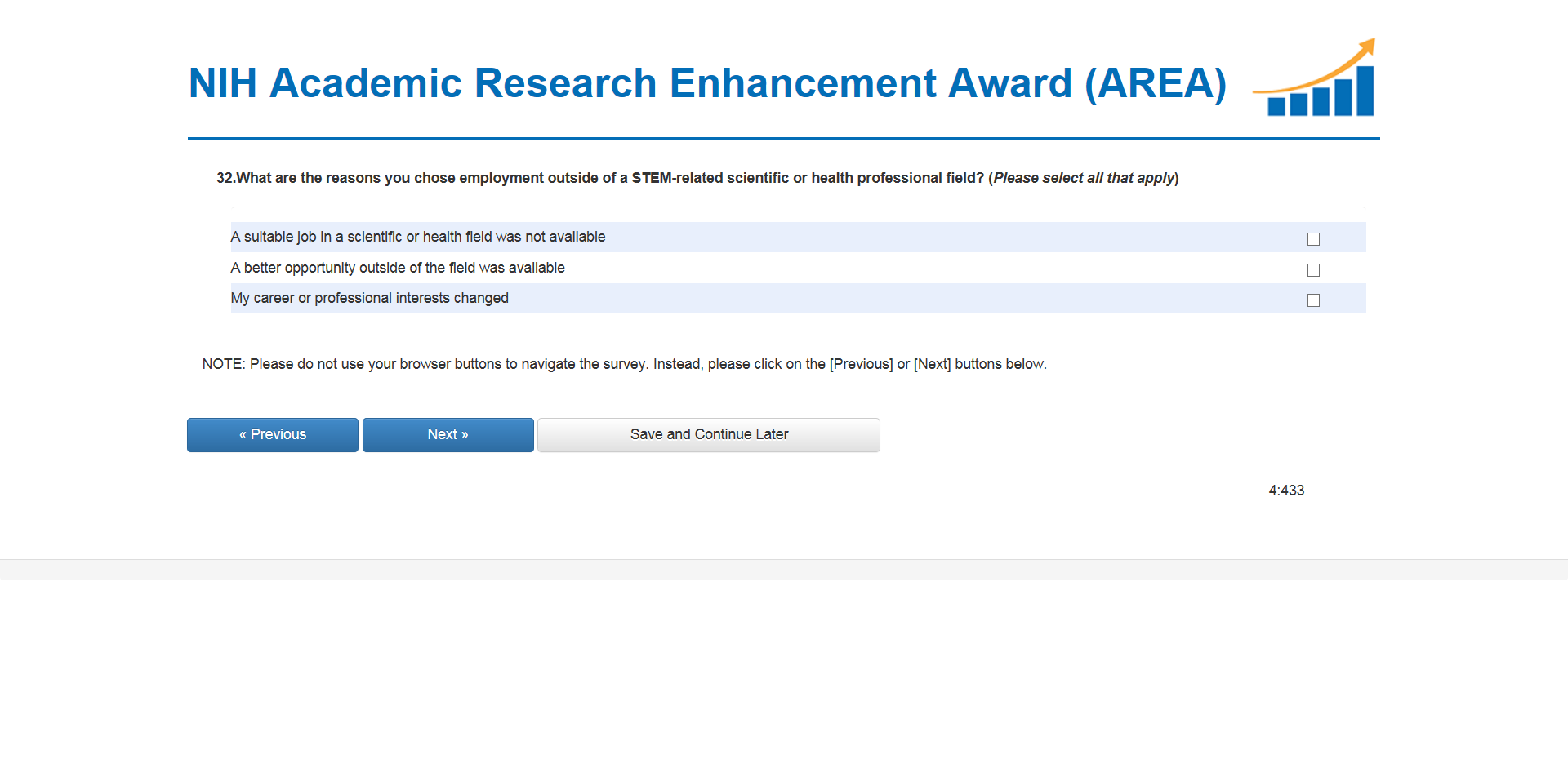Go back with the Previous button
This screenshot has width=1568, height=764.
(272, 435)
